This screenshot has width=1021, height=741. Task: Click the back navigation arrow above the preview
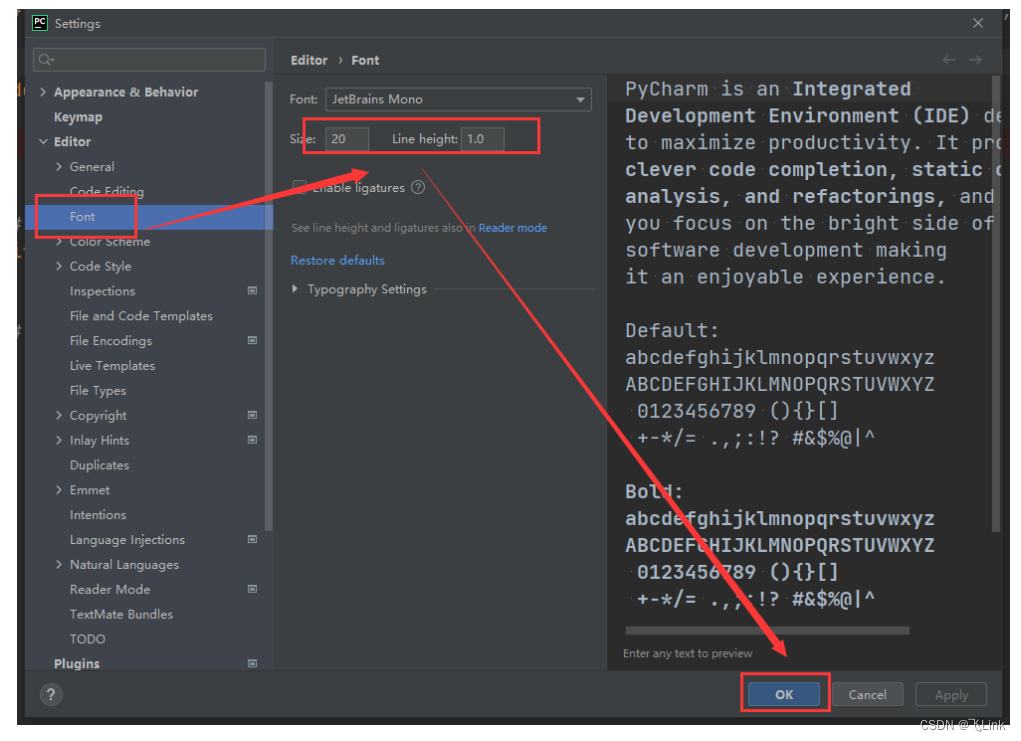[948, 60]
